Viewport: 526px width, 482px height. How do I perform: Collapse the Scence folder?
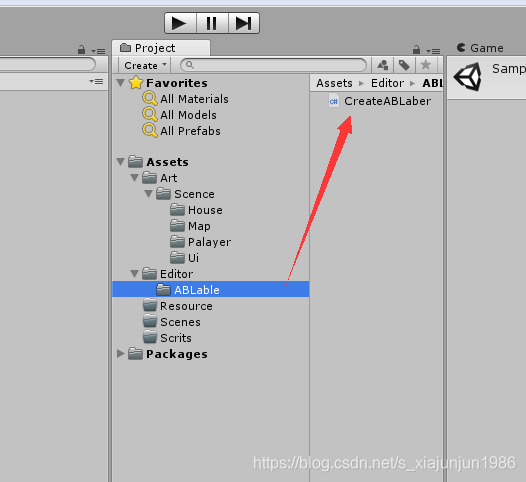pos(149,194)
